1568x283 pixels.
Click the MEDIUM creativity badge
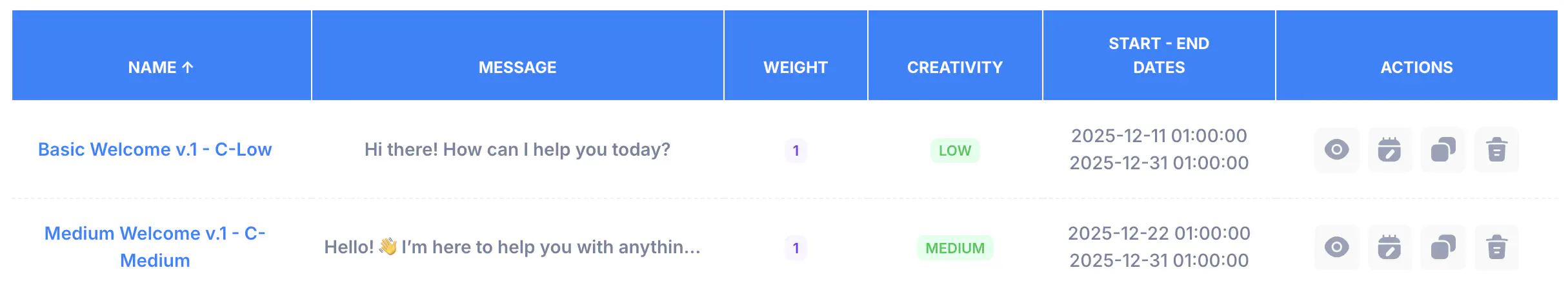[x=955, y=248]
